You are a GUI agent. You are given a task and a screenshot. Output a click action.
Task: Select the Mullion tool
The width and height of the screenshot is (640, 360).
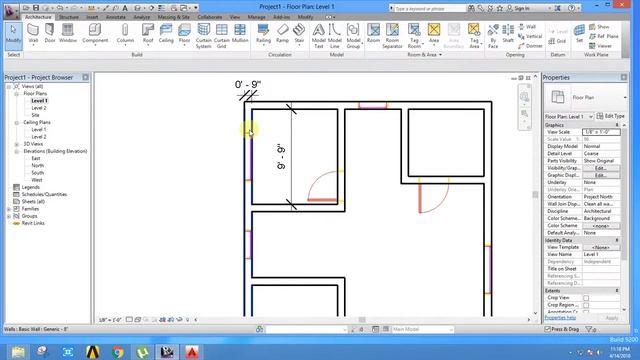[240, 34]
